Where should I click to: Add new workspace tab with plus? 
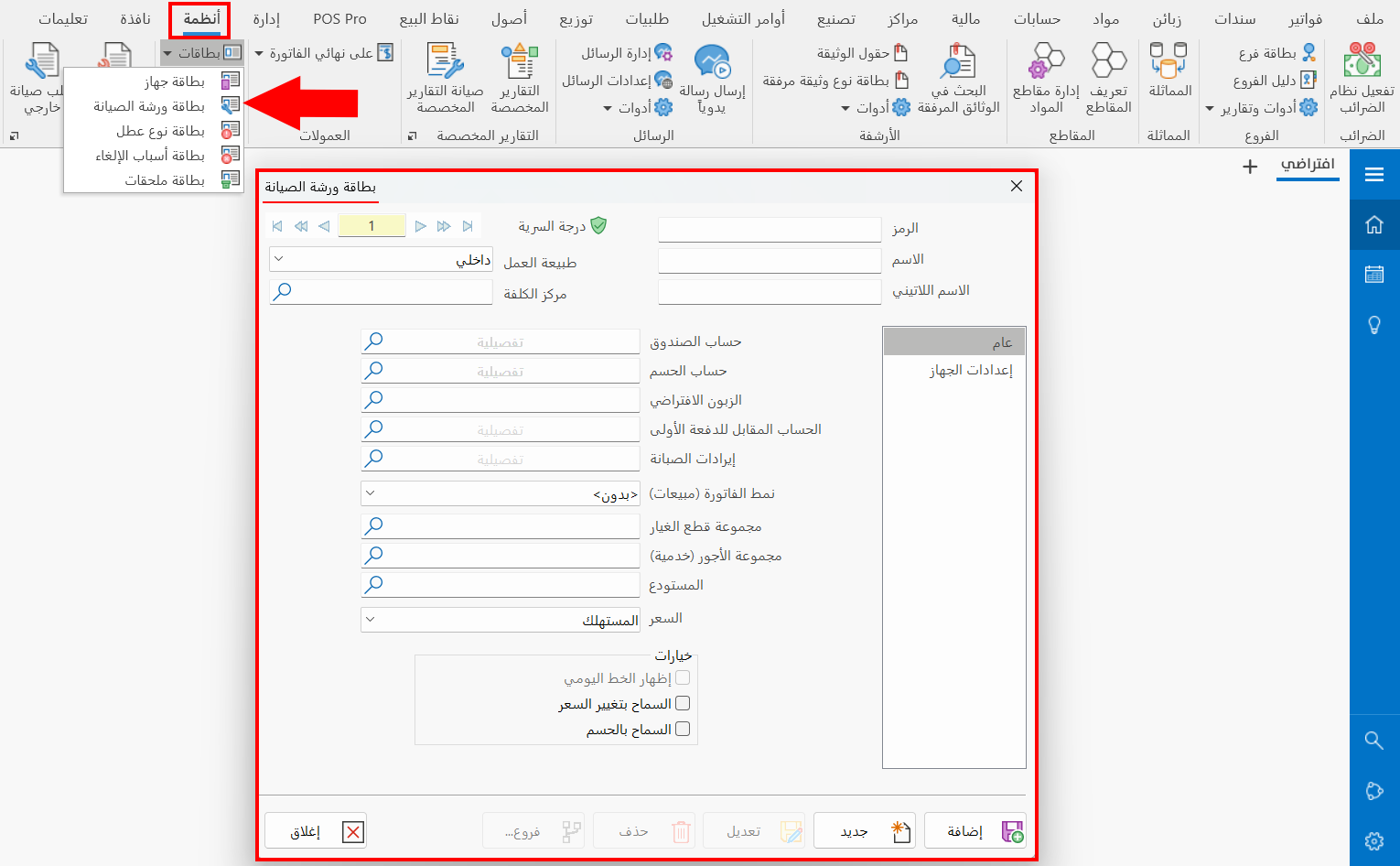pos(1250,167)
